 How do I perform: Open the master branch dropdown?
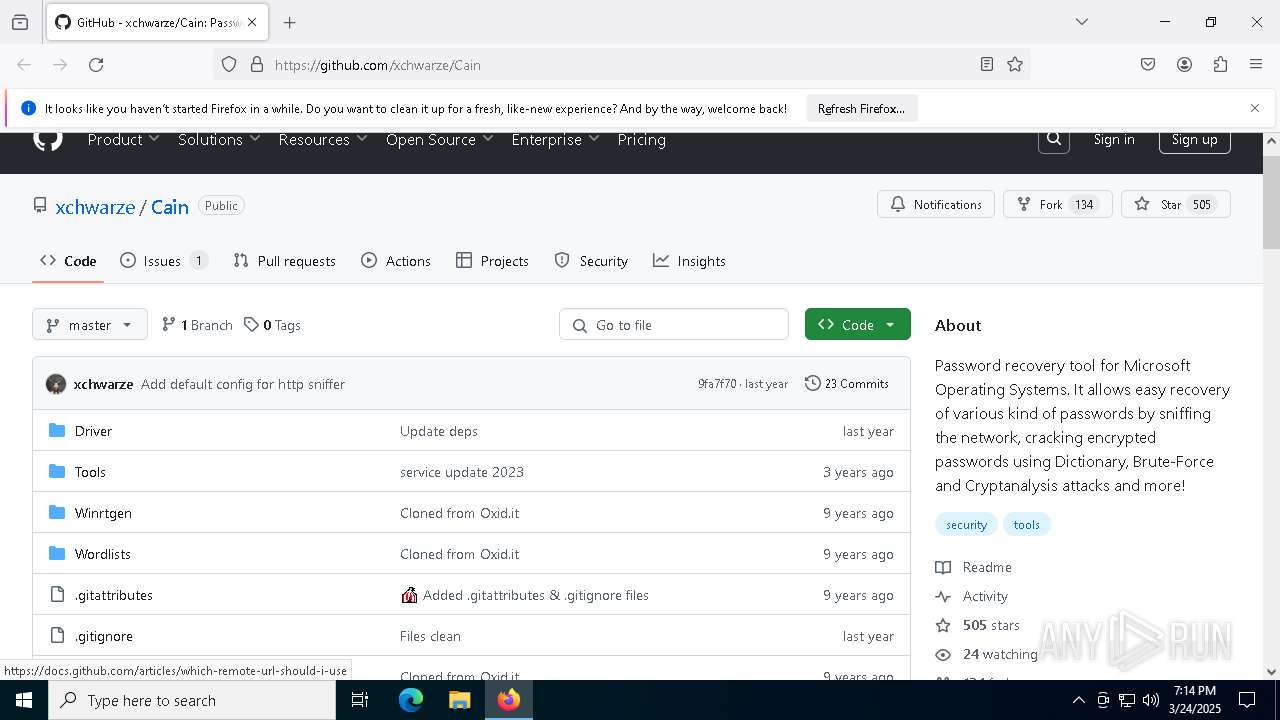(x=90, y=325)
